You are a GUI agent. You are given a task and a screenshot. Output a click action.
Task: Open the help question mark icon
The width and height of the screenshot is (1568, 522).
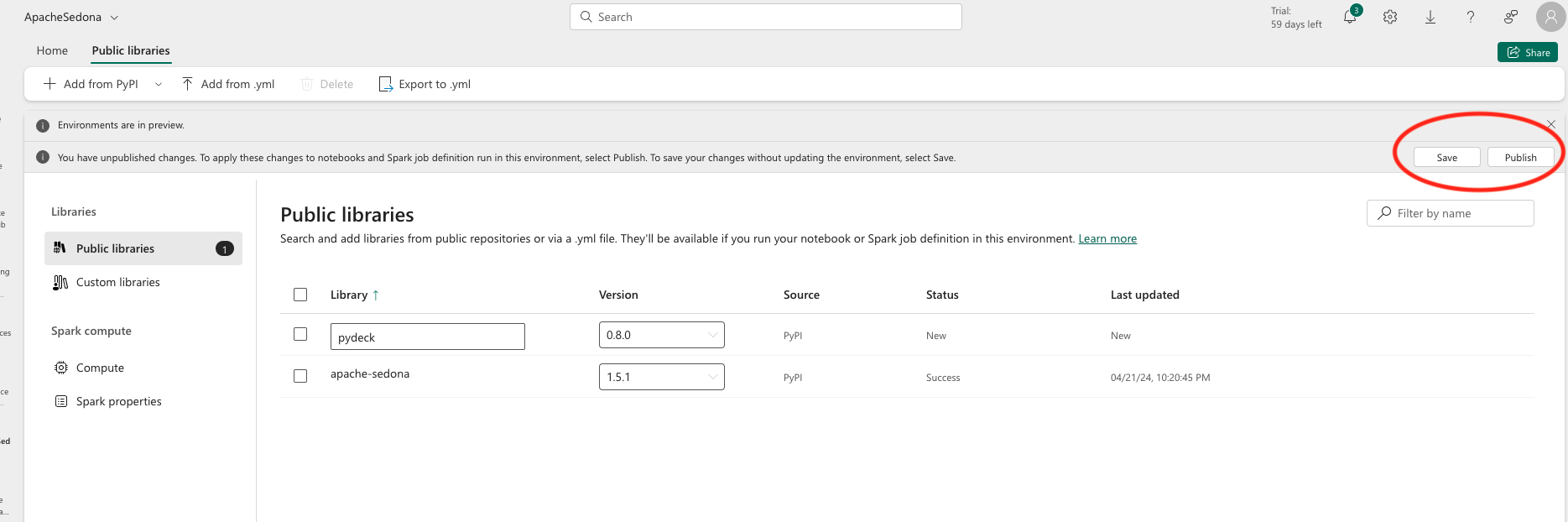click(1471, 17)
